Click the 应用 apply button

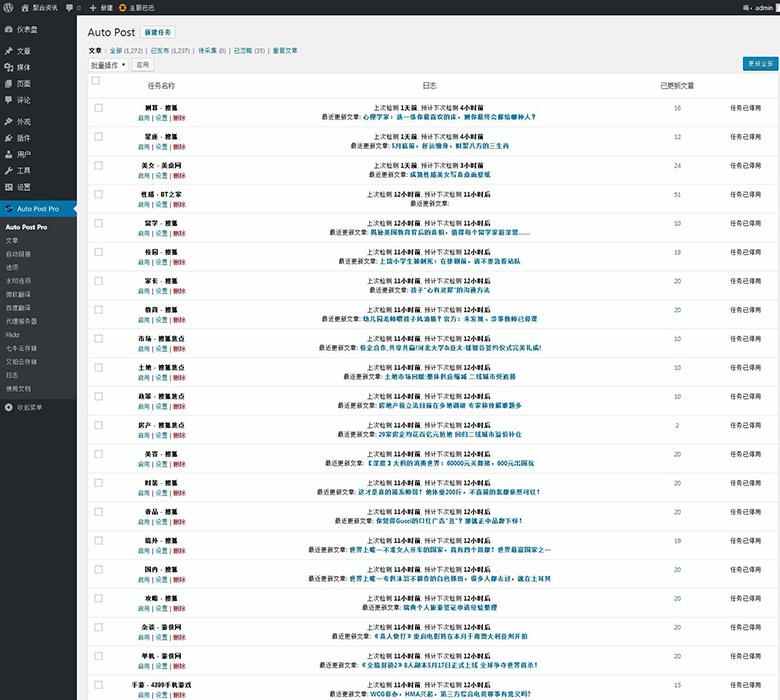[143, 65]
